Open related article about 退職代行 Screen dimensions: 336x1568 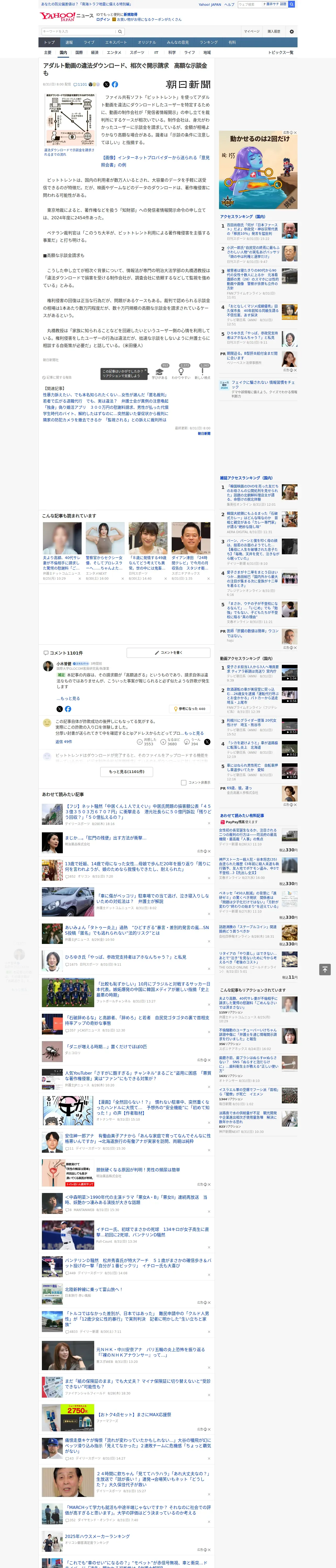coord(105,402)
